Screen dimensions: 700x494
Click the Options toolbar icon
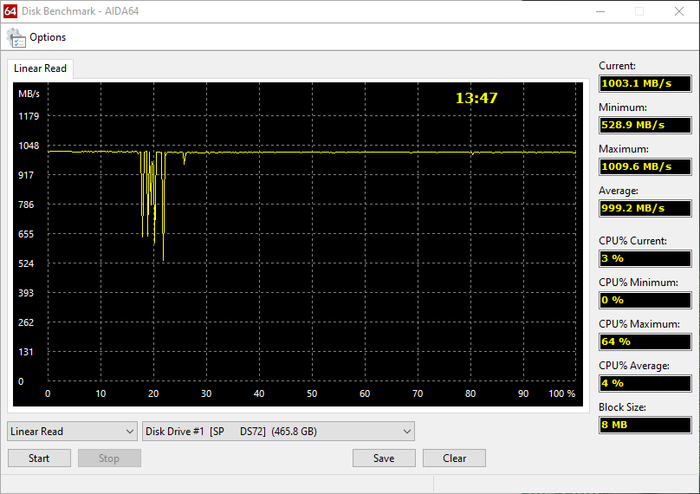tap(16, 38)
